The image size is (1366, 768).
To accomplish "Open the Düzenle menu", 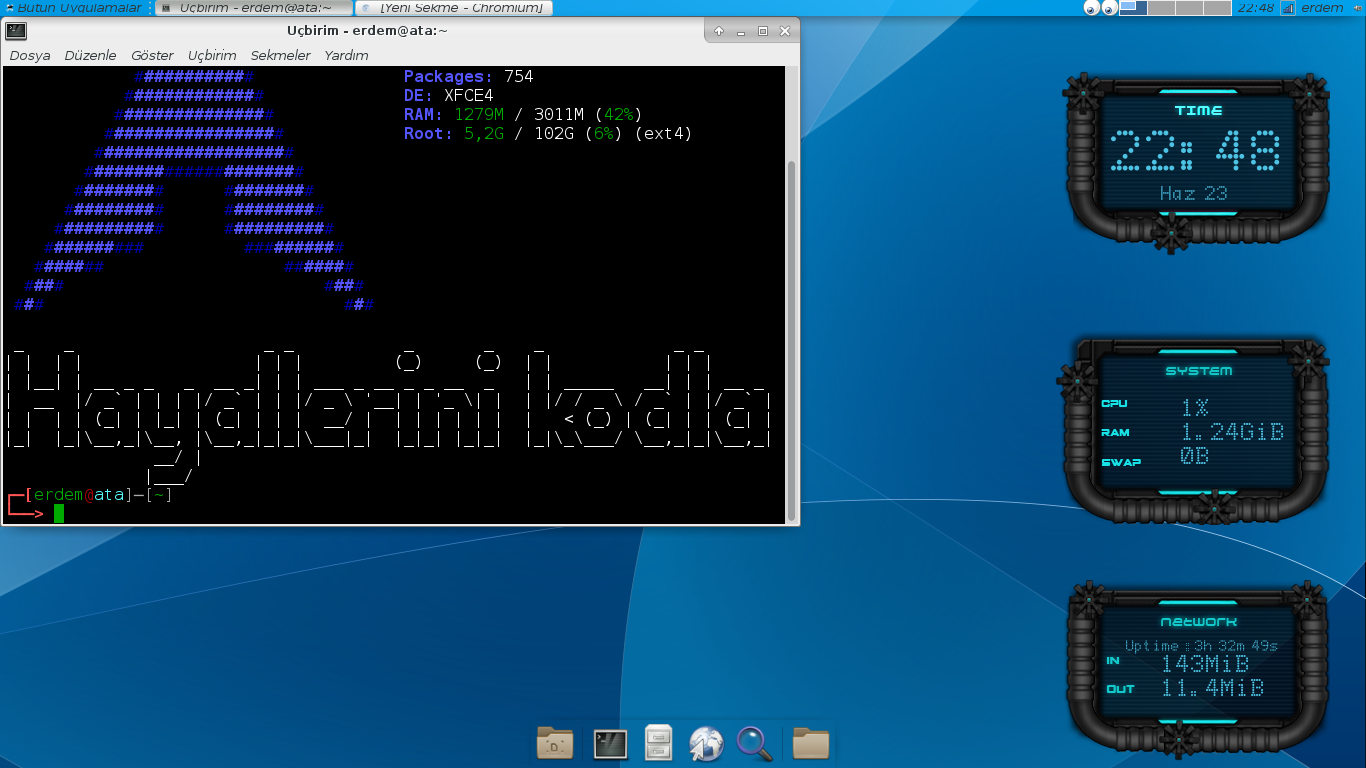I will pos(90,55).
